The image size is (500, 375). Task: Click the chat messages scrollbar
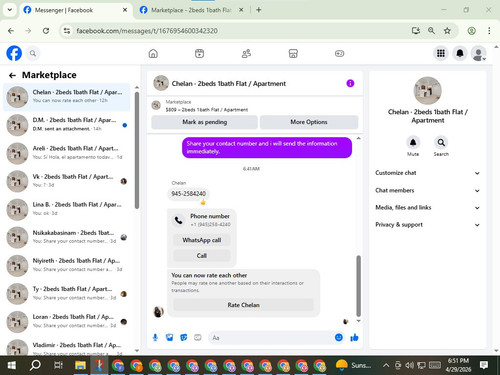359,286
